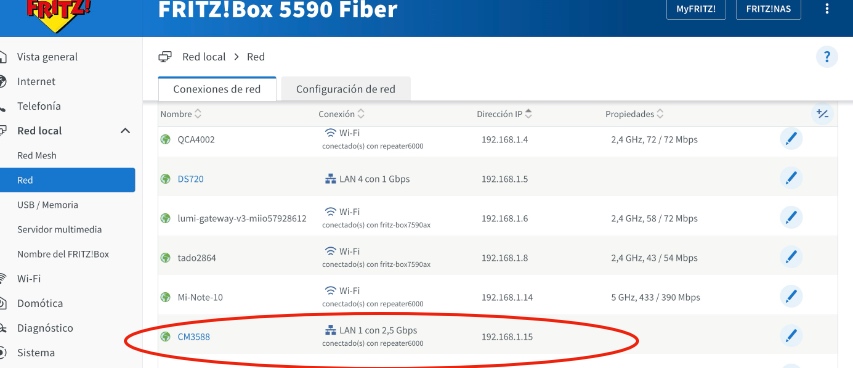Sort the table by Conexión column
This screenshot has height=368, width=853.
pyautogui.click(x=341, y=114)
